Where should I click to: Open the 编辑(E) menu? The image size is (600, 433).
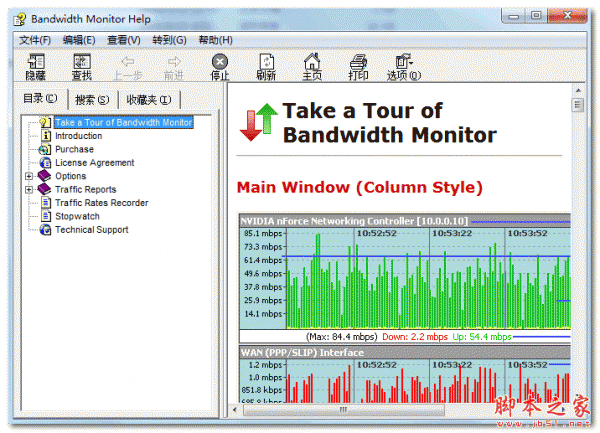tap(79, 40)
